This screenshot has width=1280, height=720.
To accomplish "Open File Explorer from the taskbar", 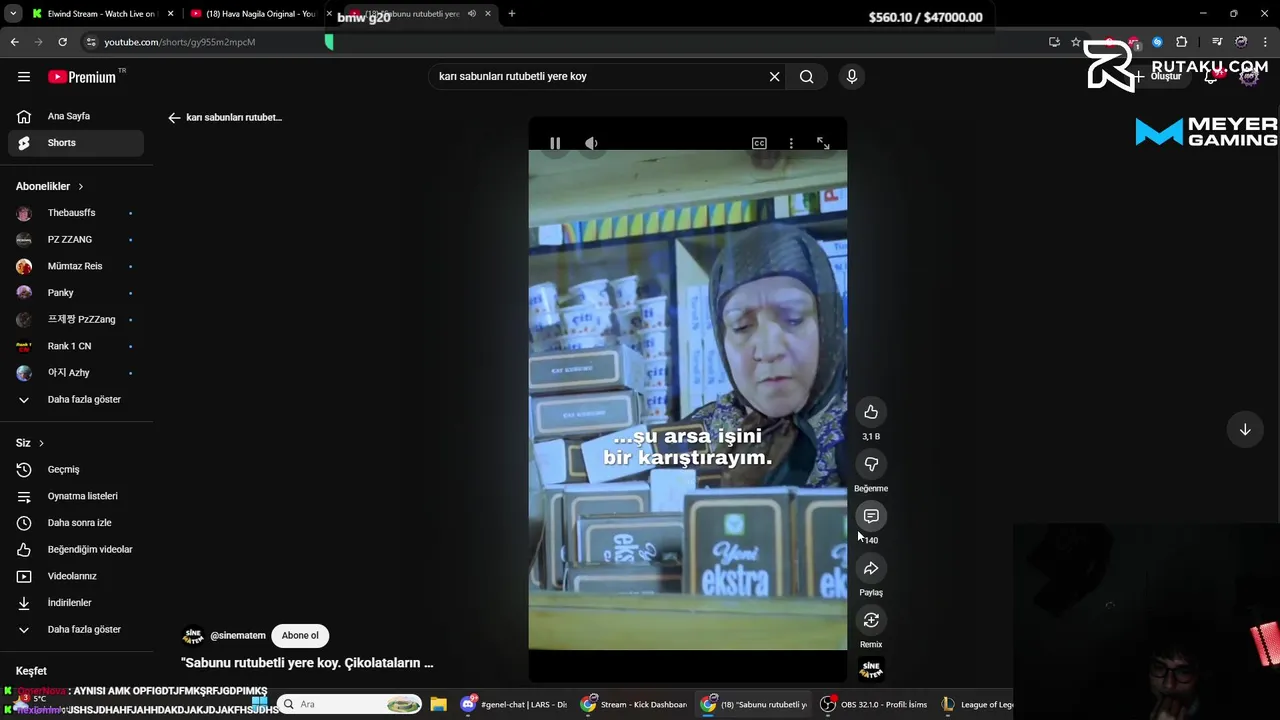I will [438, 704].
